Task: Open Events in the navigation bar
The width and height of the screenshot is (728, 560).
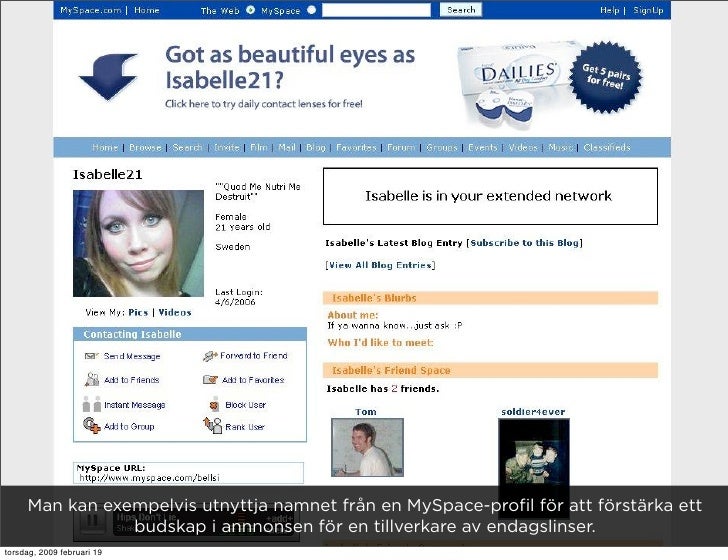Action: coord(482,147)
